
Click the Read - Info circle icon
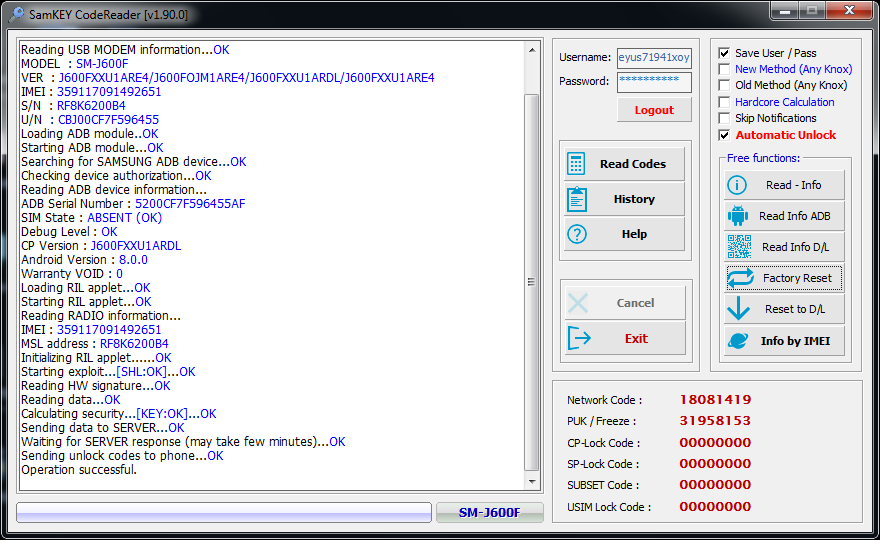737,185
